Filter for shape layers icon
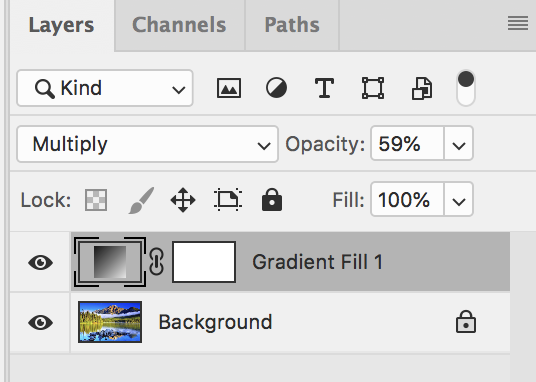The width and height of the screenshot is (536, 382). coord(373,88)
